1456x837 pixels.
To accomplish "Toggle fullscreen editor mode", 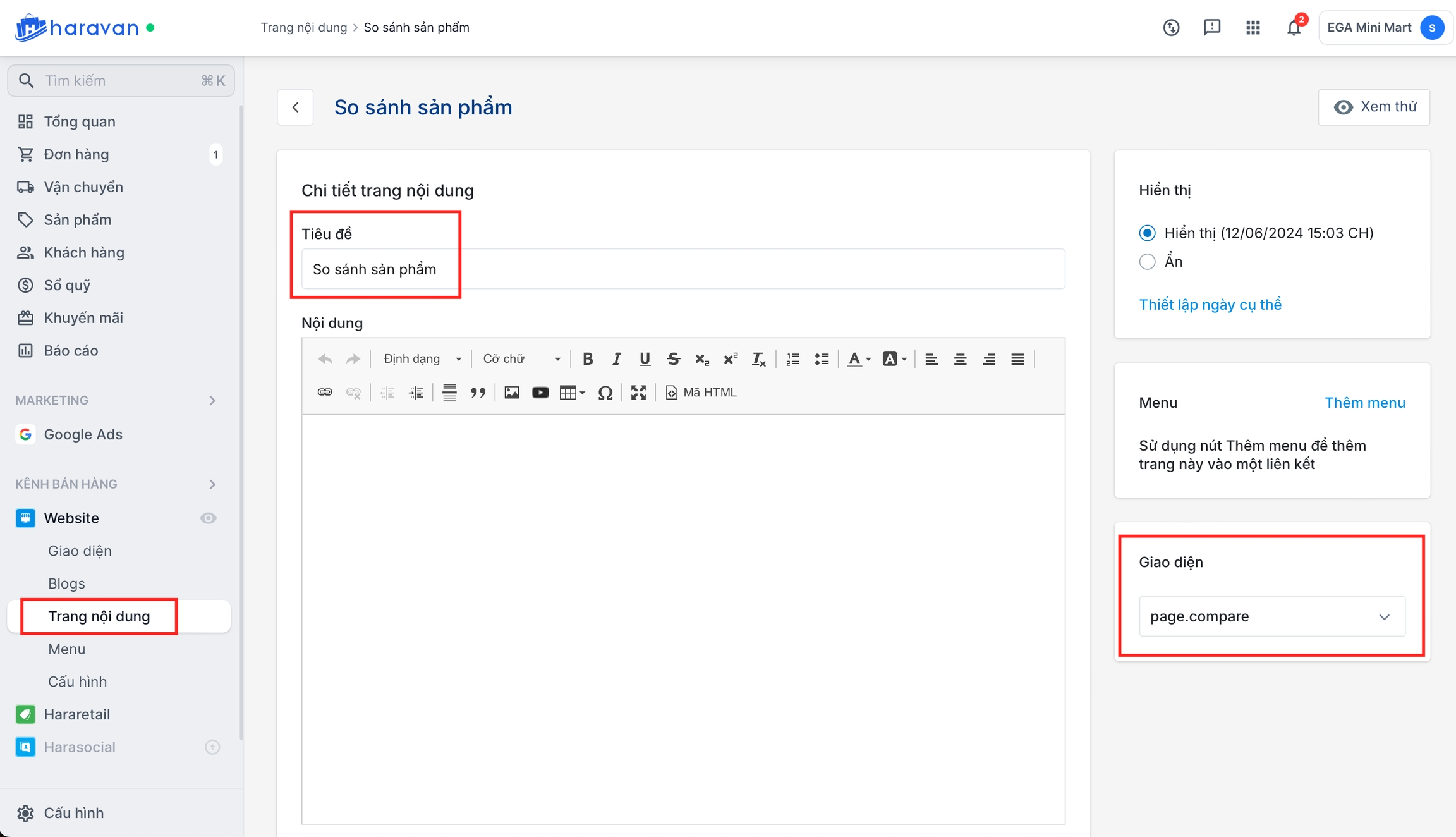I will coord(638,393).
